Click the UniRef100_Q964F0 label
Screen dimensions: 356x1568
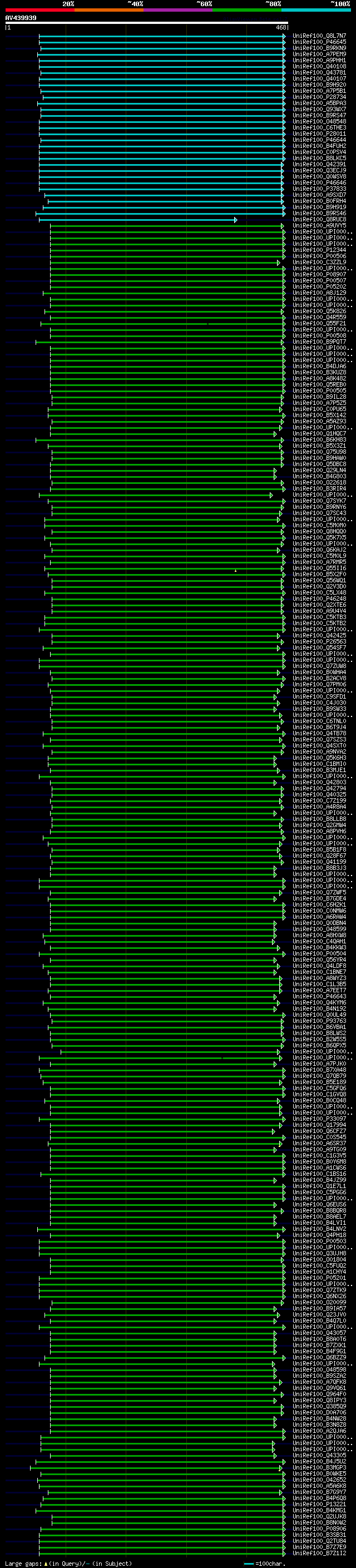point(319,1394)
